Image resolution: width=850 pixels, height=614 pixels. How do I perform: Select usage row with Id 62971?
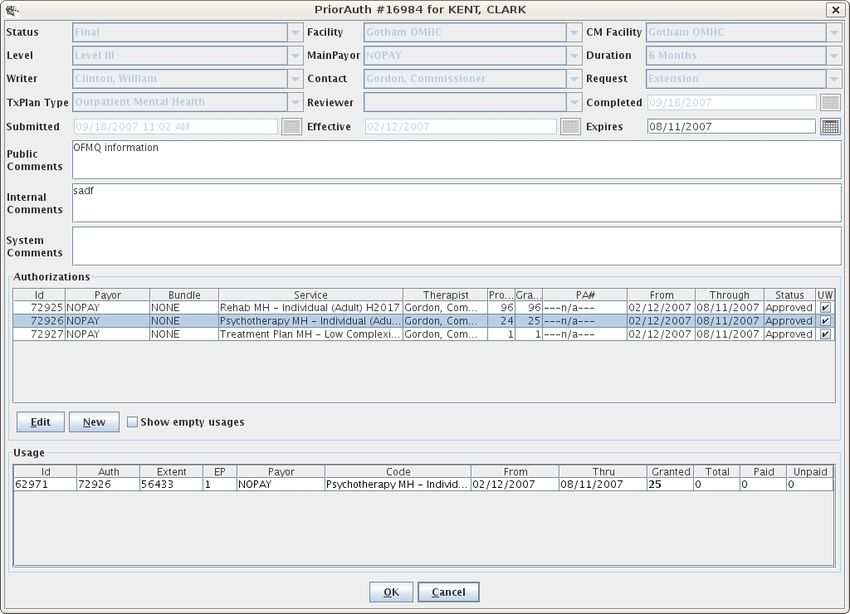(x=423, y=484)
